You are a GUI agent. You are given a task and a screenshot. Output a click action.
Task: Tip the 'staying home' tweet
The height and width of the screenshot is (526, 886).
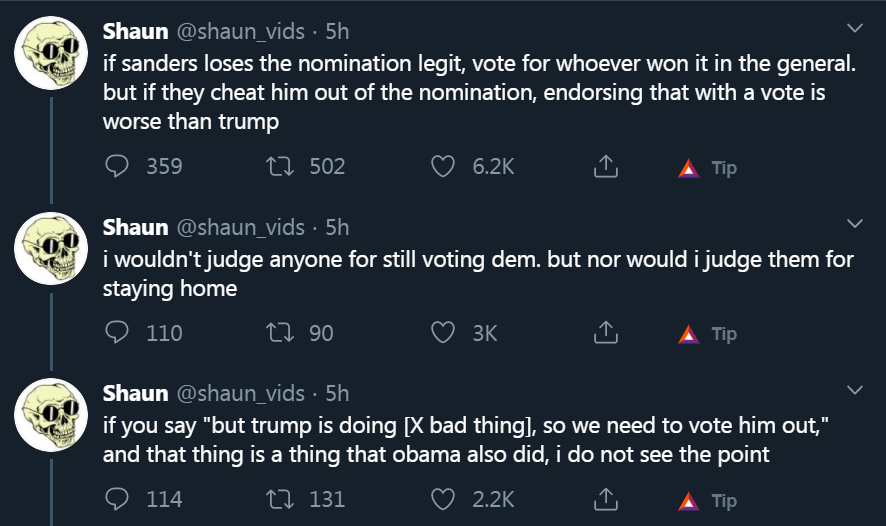click(707, 334)
